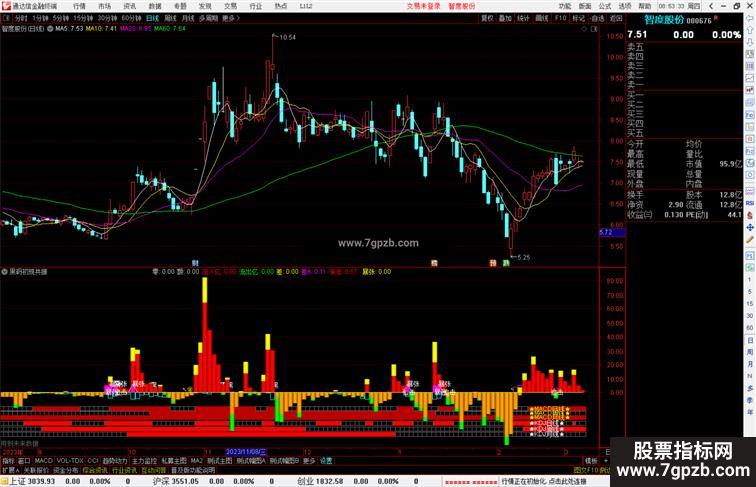Switch to 1分钟 period
Viewport: 756px width, 487px height.
40,18
